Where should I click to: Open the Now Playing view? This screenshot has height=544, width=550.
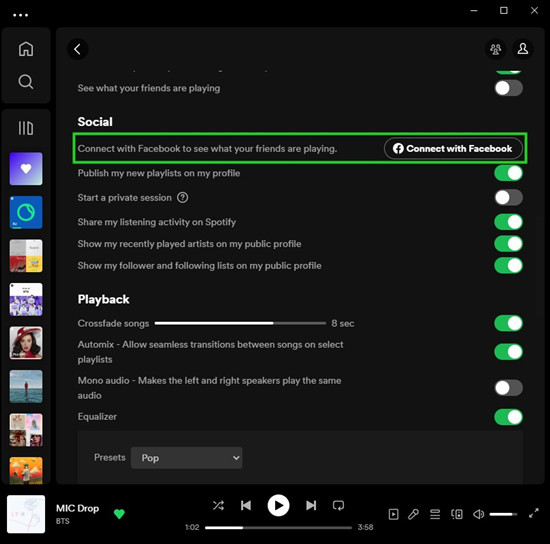coord(394,514)
